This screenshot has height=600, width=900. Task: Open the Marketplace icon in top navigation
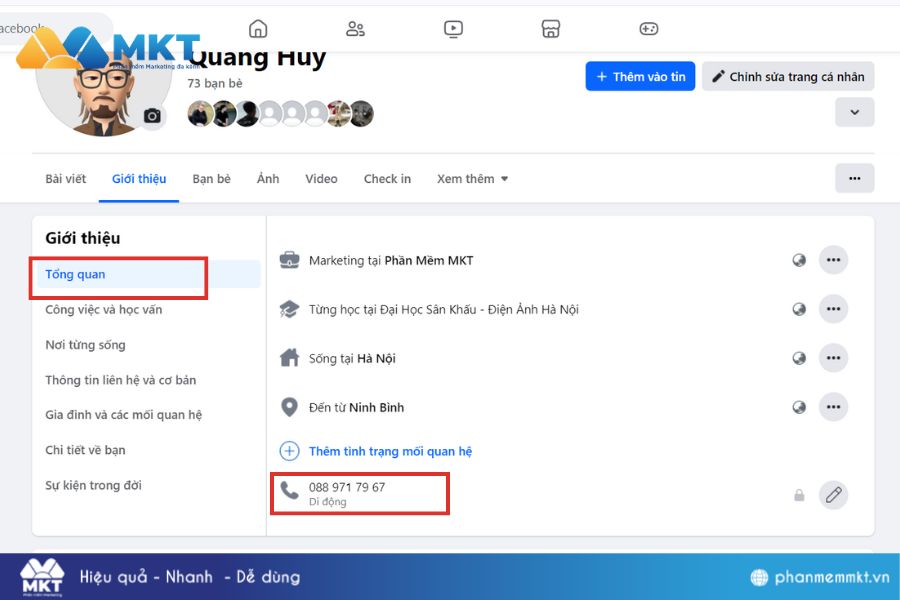click(551, 28)
